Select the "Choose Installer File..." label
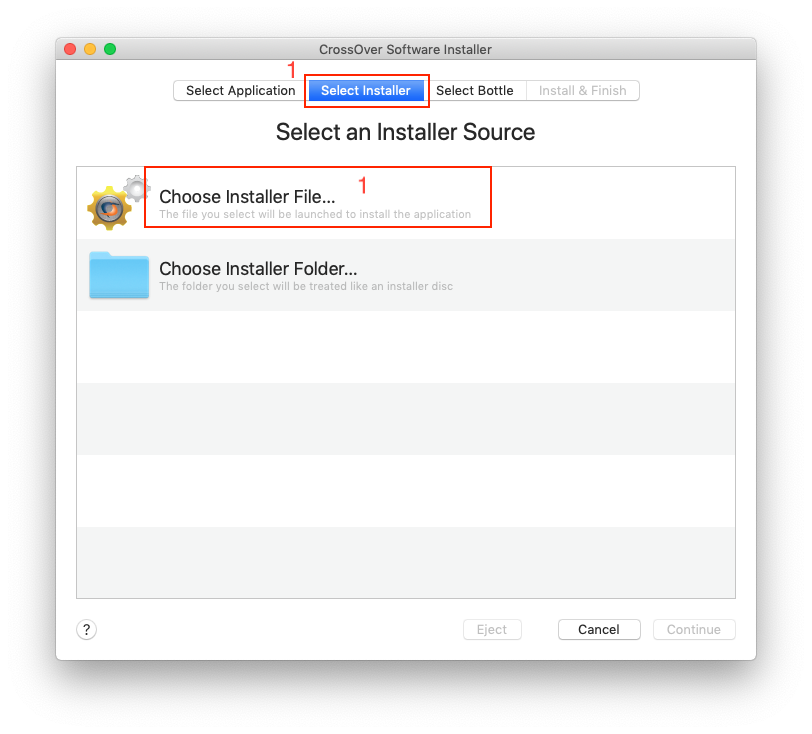Screen dimensions: 812x734 [x=247, y=197]
